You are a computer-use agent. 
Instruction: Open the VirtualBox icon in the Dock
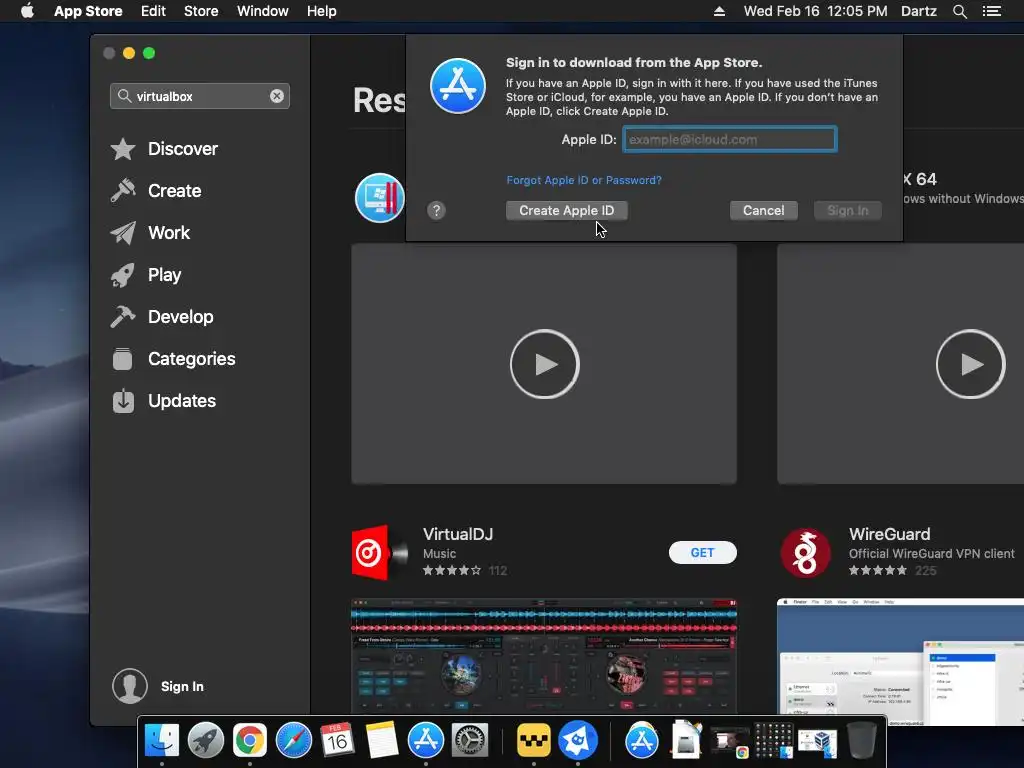coord(818,743)
